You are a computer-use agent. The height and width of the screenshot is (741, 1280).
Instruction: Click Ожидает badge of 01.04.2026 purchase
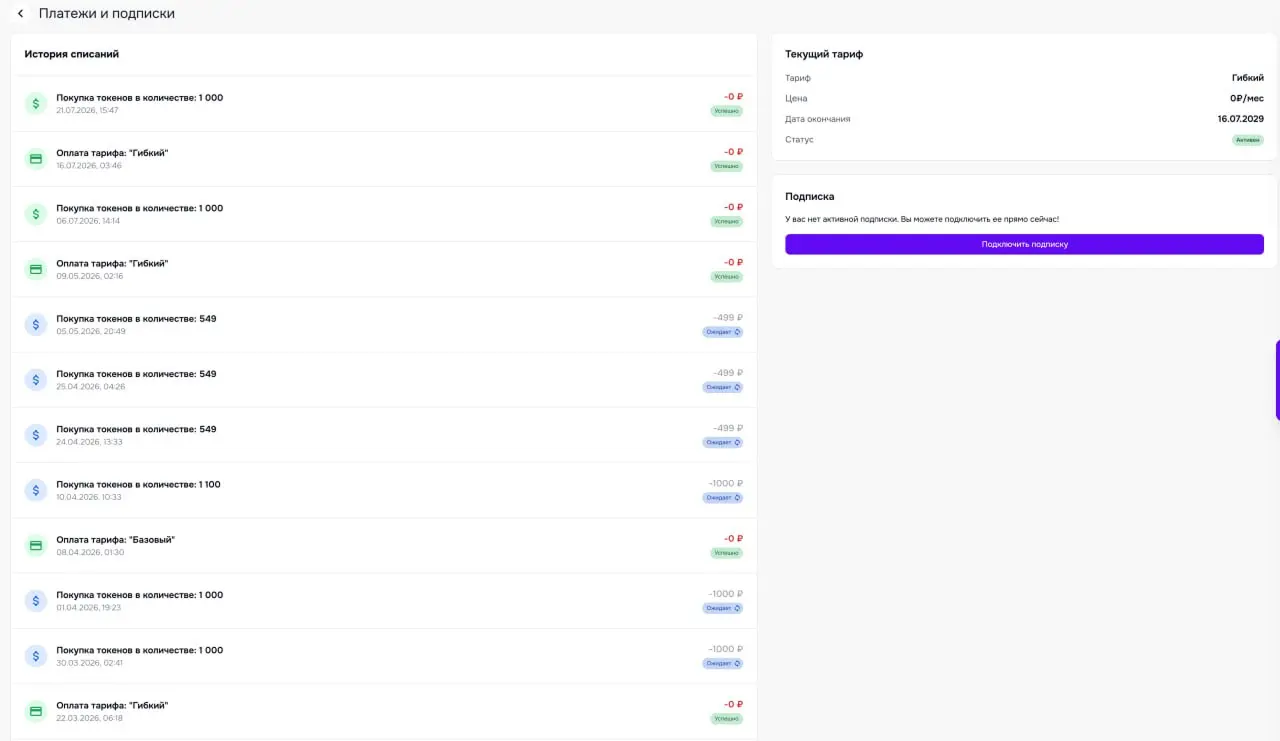722,608
